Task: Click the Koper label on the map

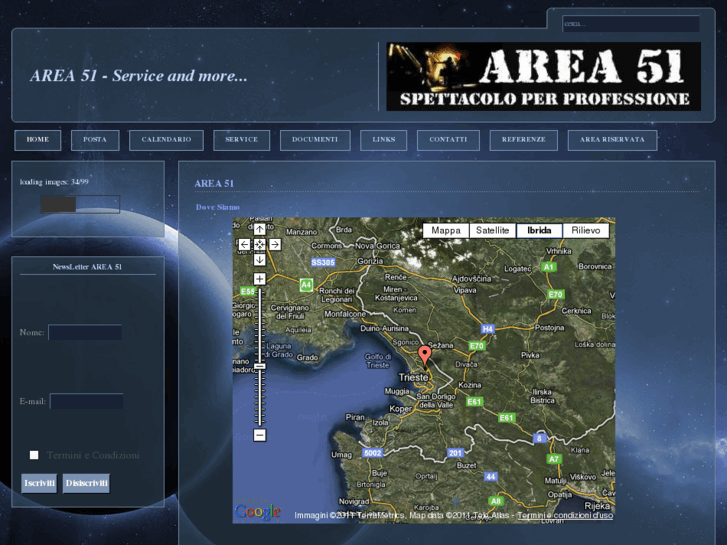Action: 401,409
